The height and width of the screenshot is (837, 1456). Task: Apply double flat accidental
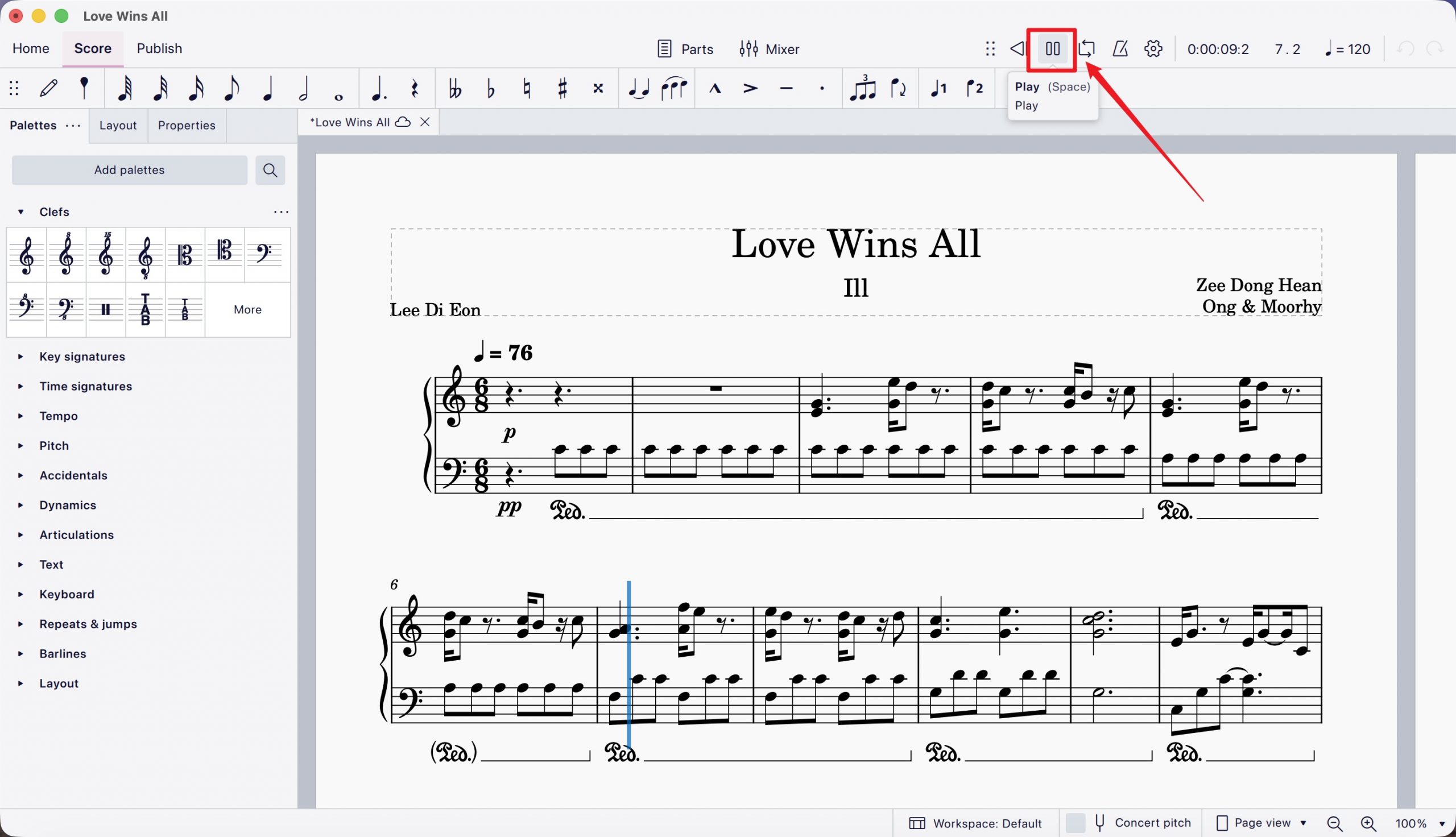455,88
